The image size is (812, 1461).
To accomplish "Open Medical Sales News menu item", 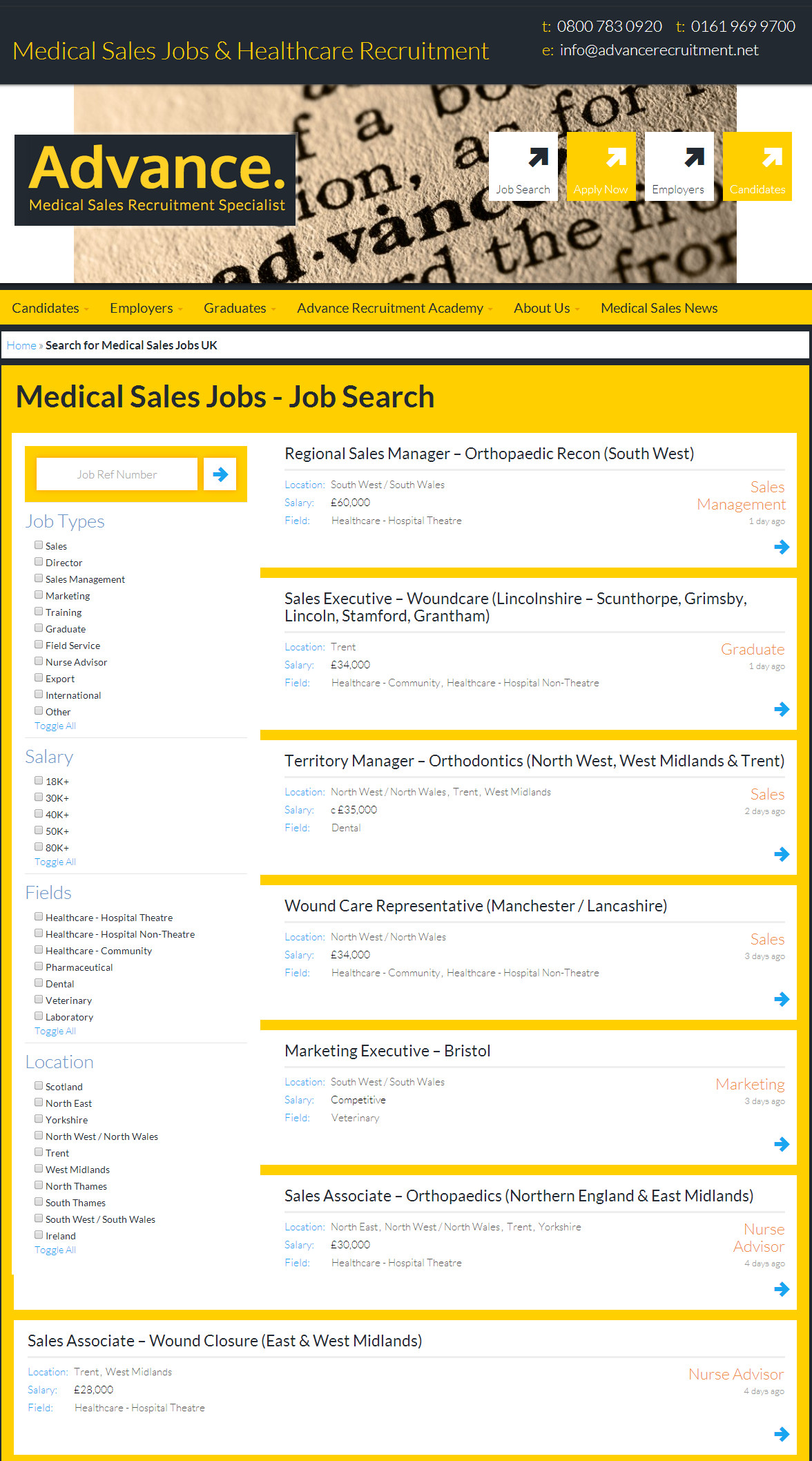I will click(659, 308).
